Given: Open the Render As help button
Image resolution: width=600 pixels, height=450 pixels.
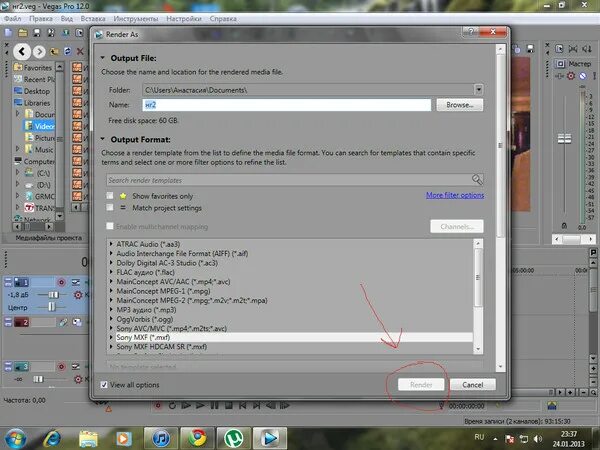Looking at the screenshot, I should [471, 32].
